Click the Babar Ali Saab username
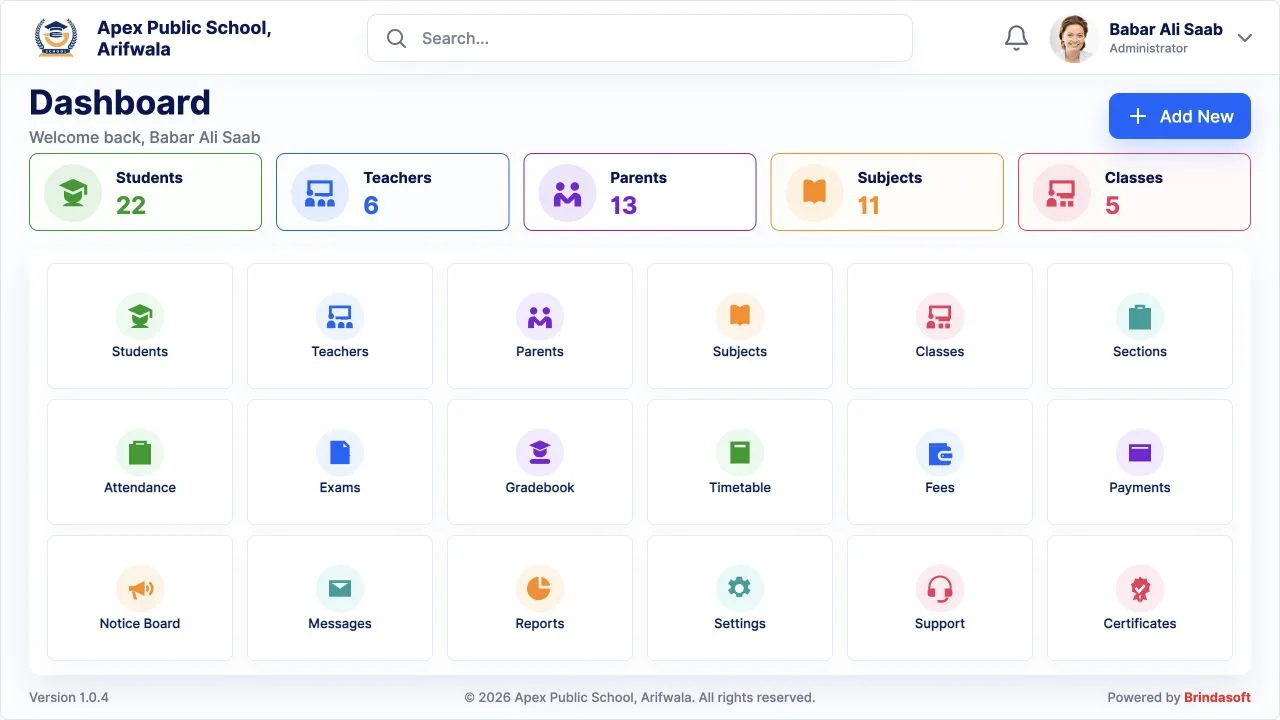 1166,29
